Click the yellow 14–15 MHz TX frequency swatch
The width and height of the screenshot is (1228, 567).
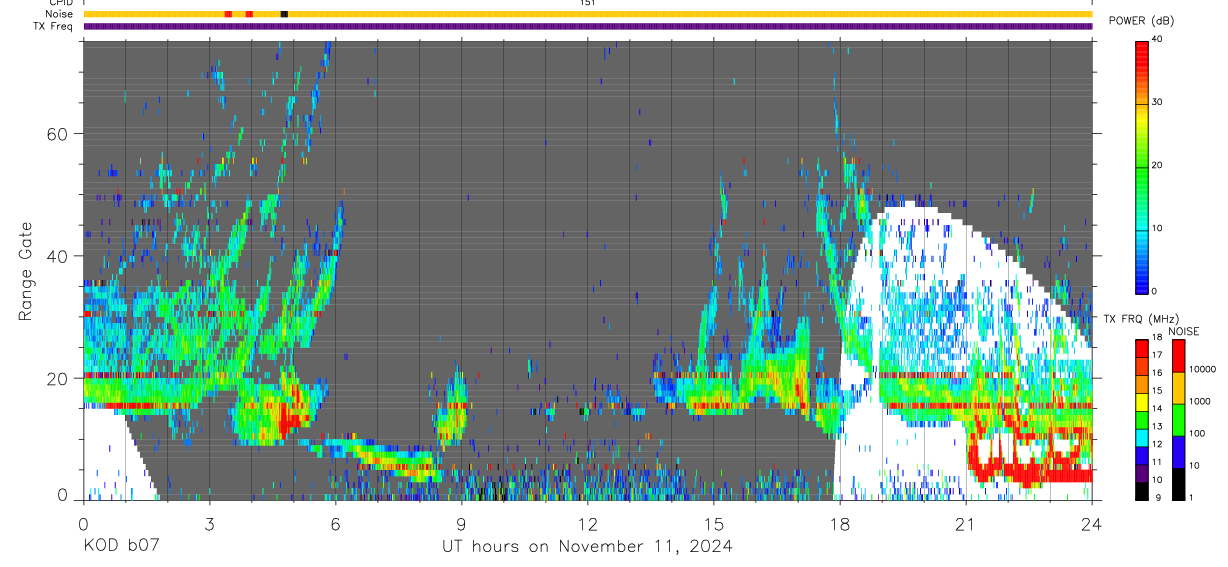[1142, 401]
